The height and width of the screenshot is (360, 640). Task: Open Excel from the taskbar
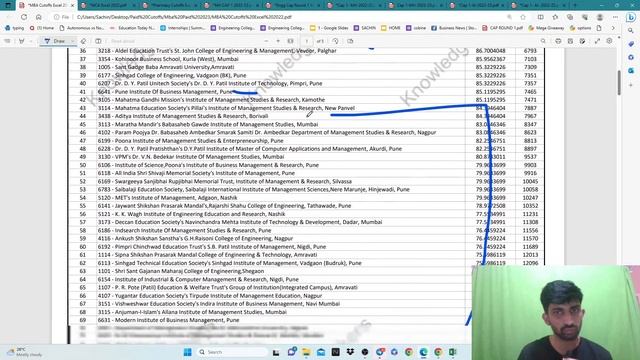(x=453, y=352)
